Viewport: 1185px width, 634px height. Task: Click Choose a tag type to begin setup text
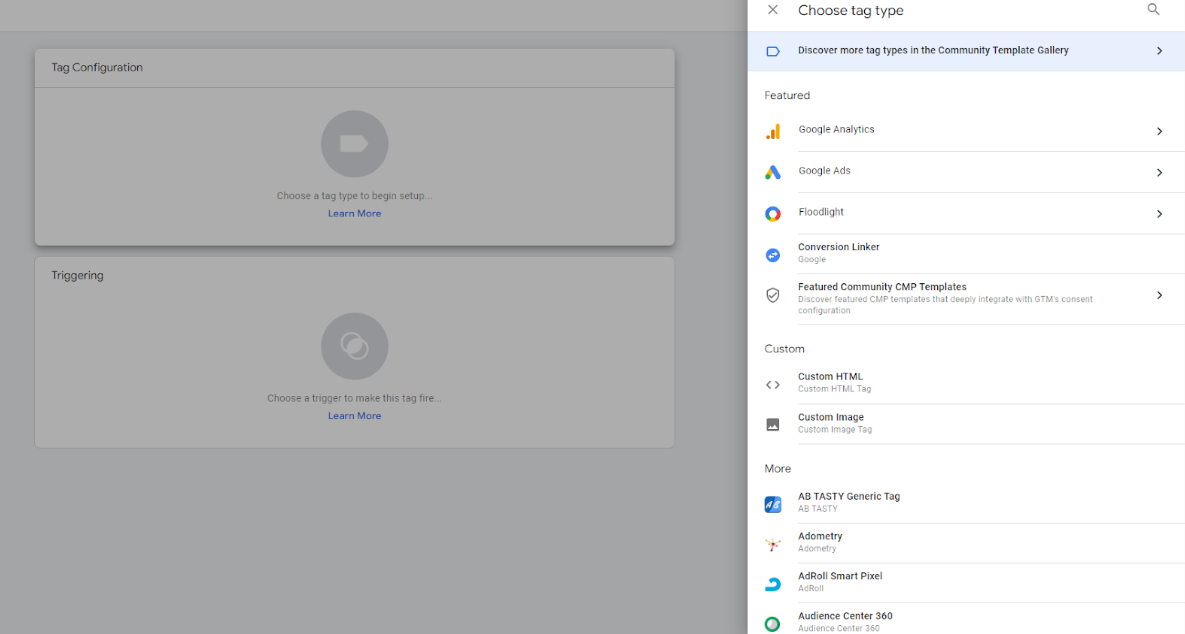click(354, 196)
